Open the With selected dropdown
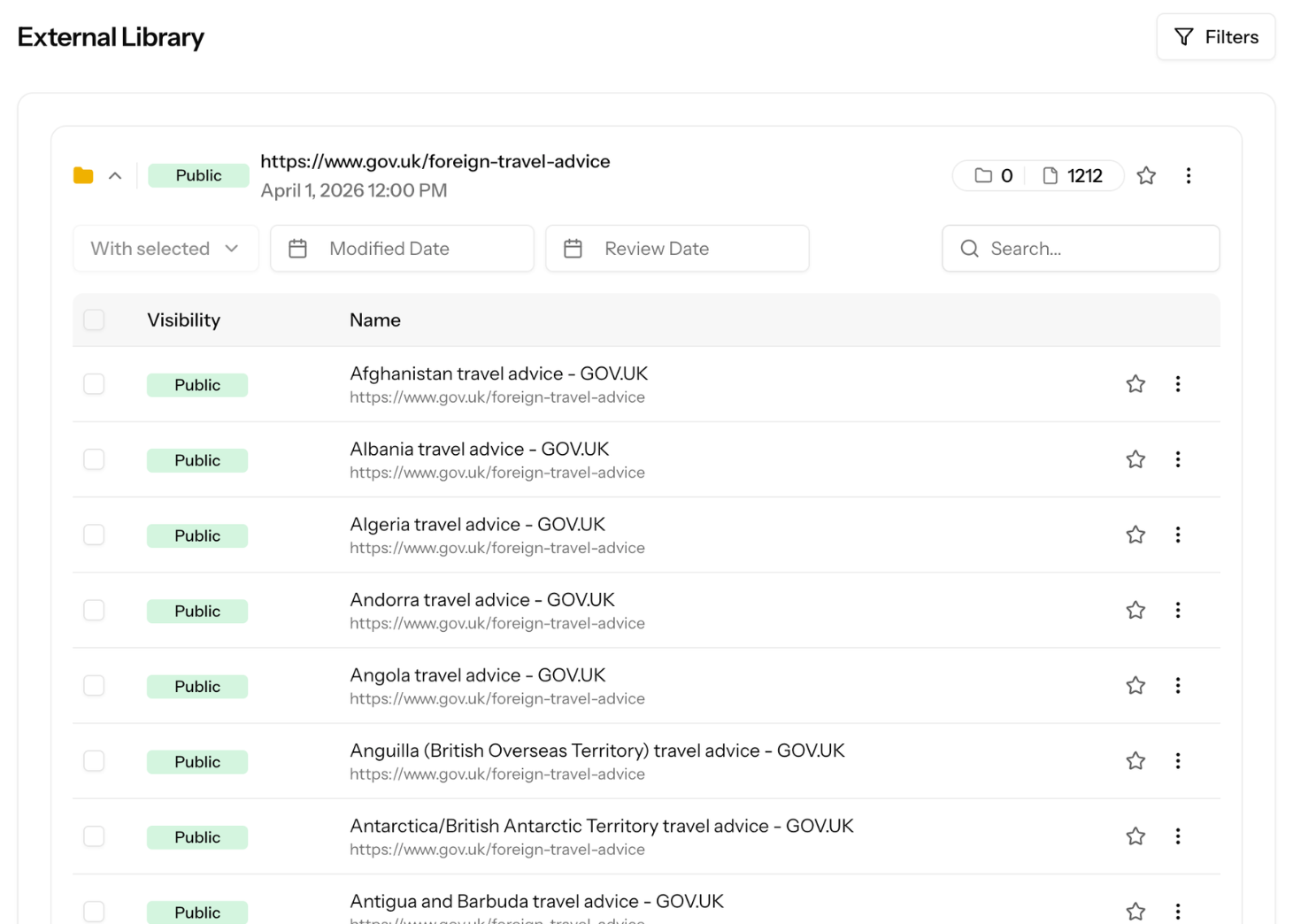This screenshot has height=924, width=1293. pyautogui.click(x=165, y=249)
